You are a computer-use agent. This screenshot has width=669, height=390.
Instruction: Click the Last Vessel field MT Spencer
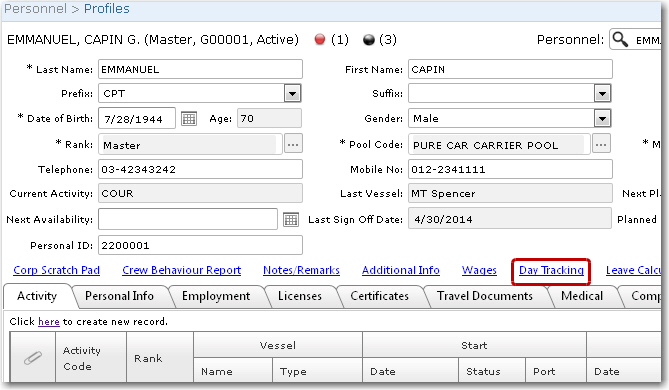510,193
